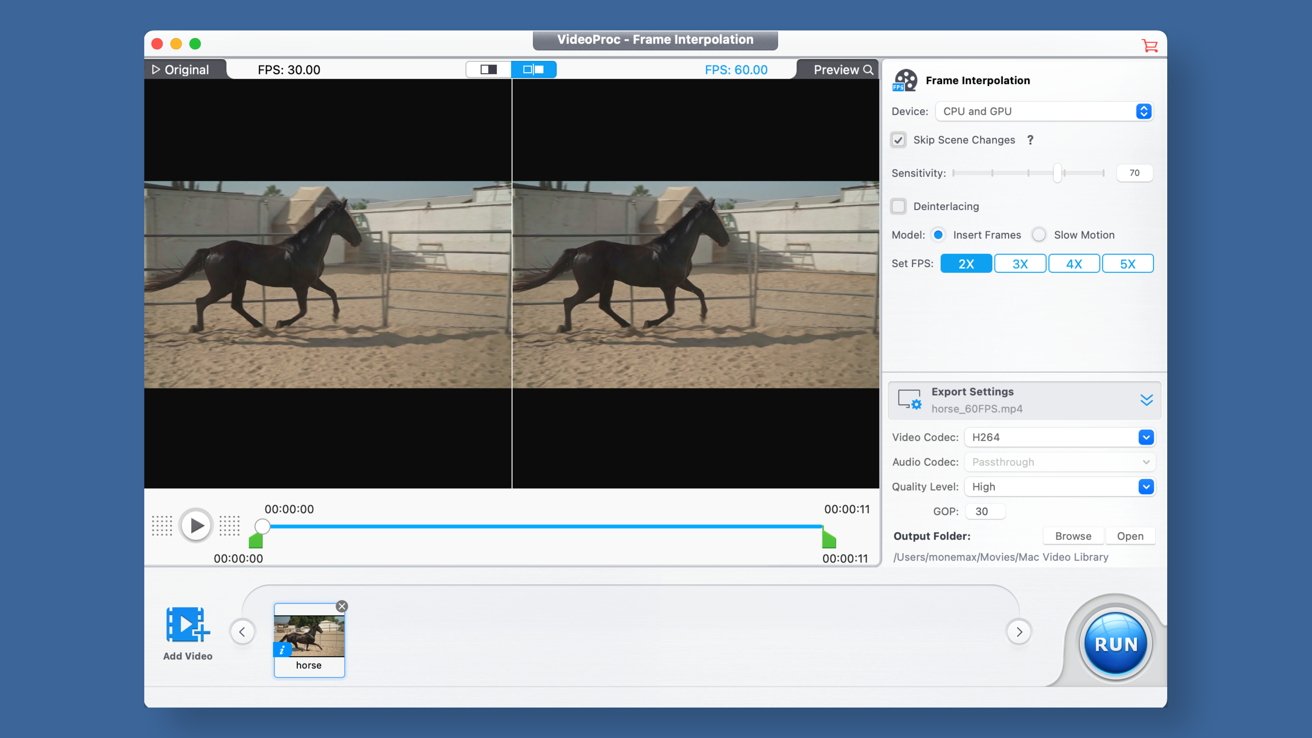The image size is (1312, 738).
Task: Click the Add Video label
Action: coord(188,656)
